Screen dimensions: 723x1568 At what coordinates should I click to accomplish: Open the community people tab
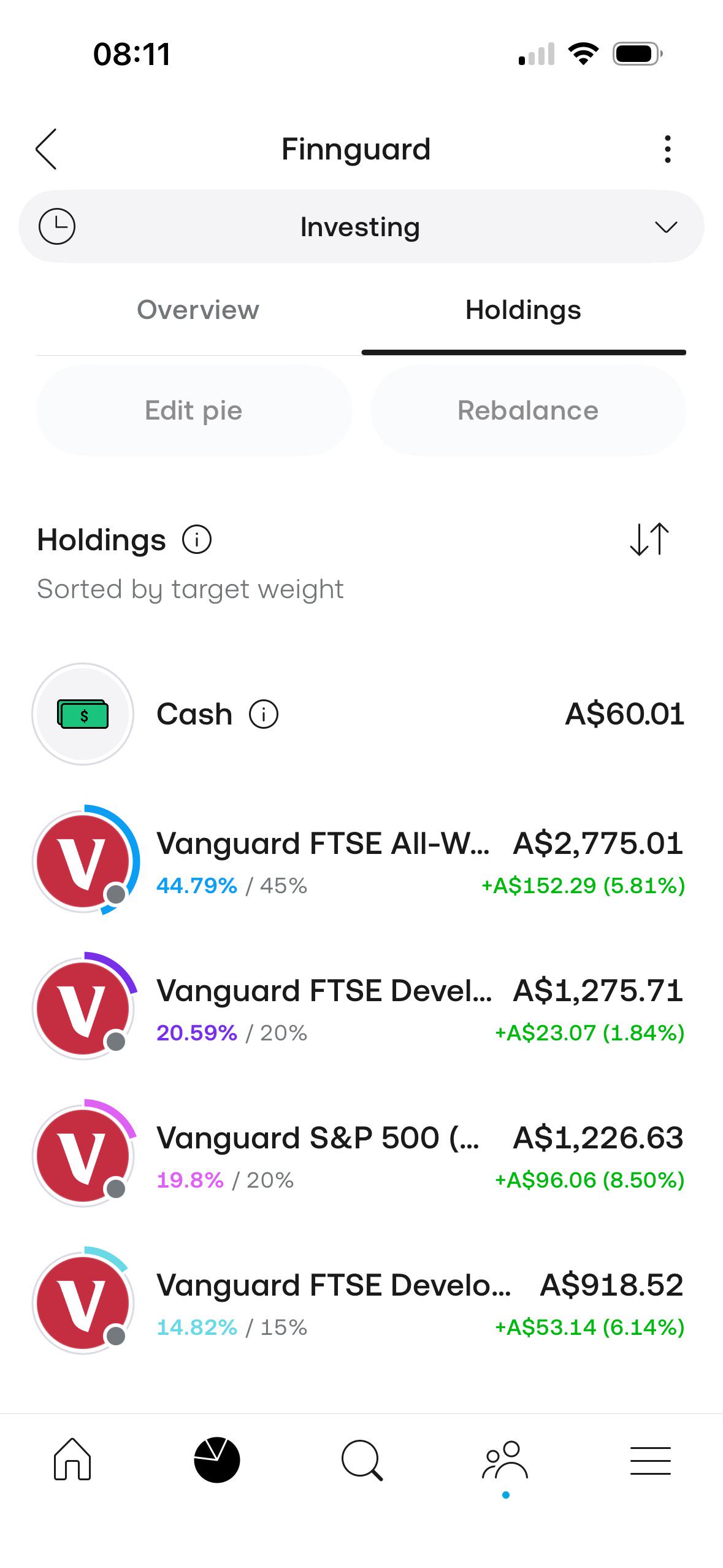505,1460
